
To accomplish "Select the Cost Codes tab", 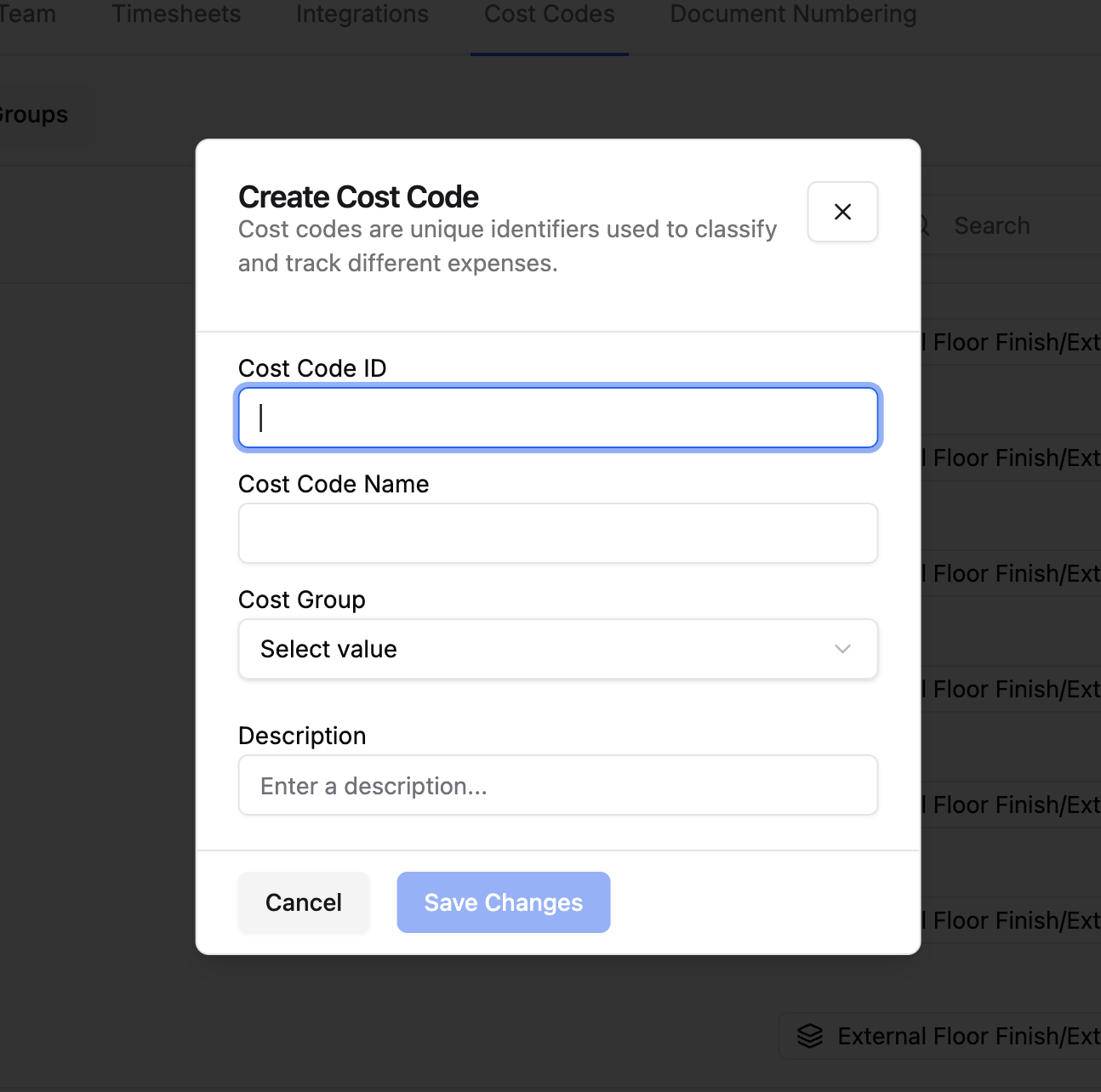I will 550,14.
